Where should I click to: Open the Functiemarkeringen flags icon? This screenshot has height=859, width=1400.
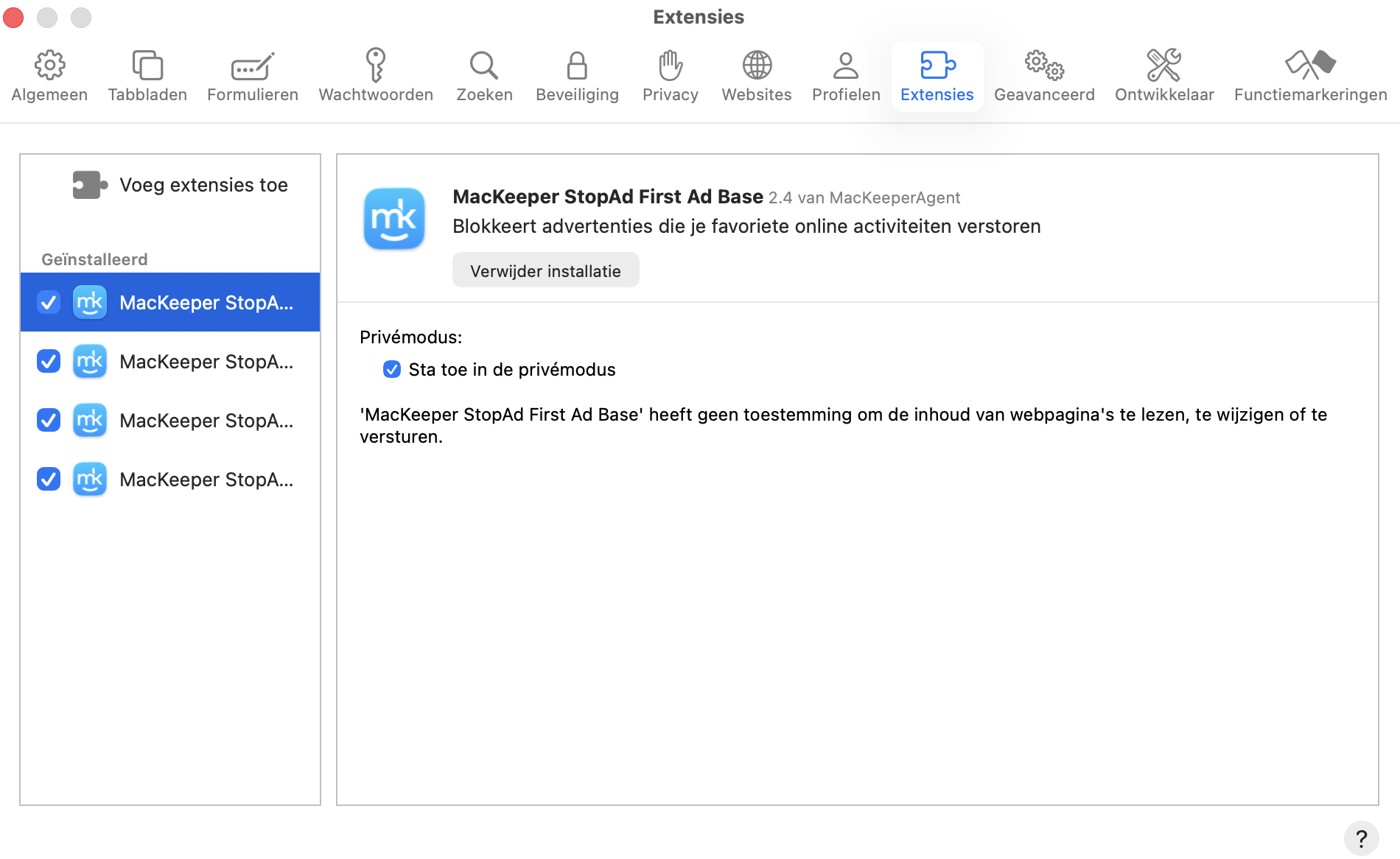(x=1309, y=65)
